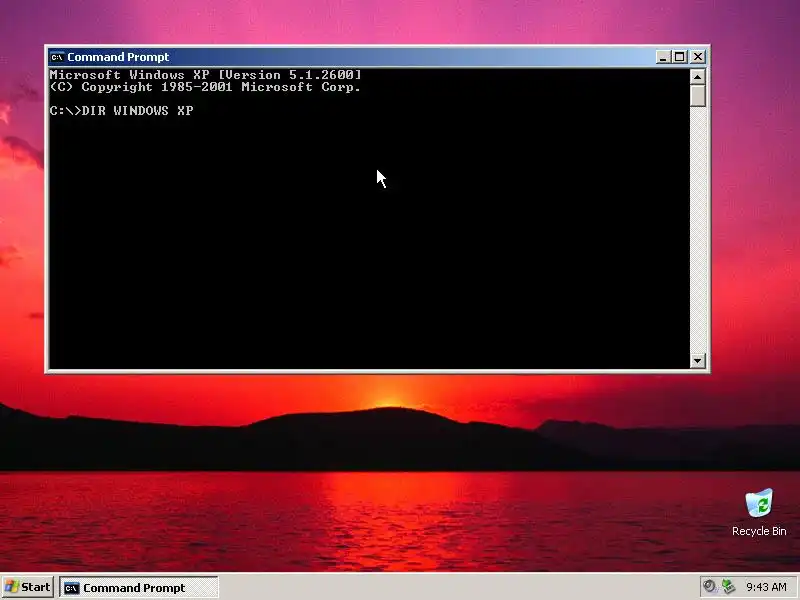Select the Command Prompt taskbar button
This screenshot has height=600, width=800.
(139, 588)
